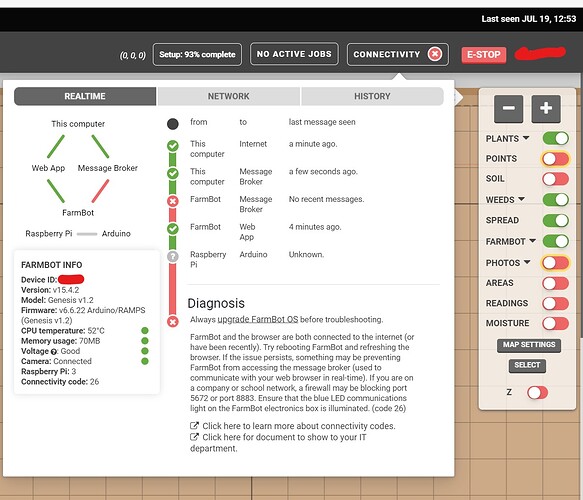Screen dimensions: 583x500
Task: Expand the FarmBot layer dropdown arrow
Action: [x=532, y=241]
